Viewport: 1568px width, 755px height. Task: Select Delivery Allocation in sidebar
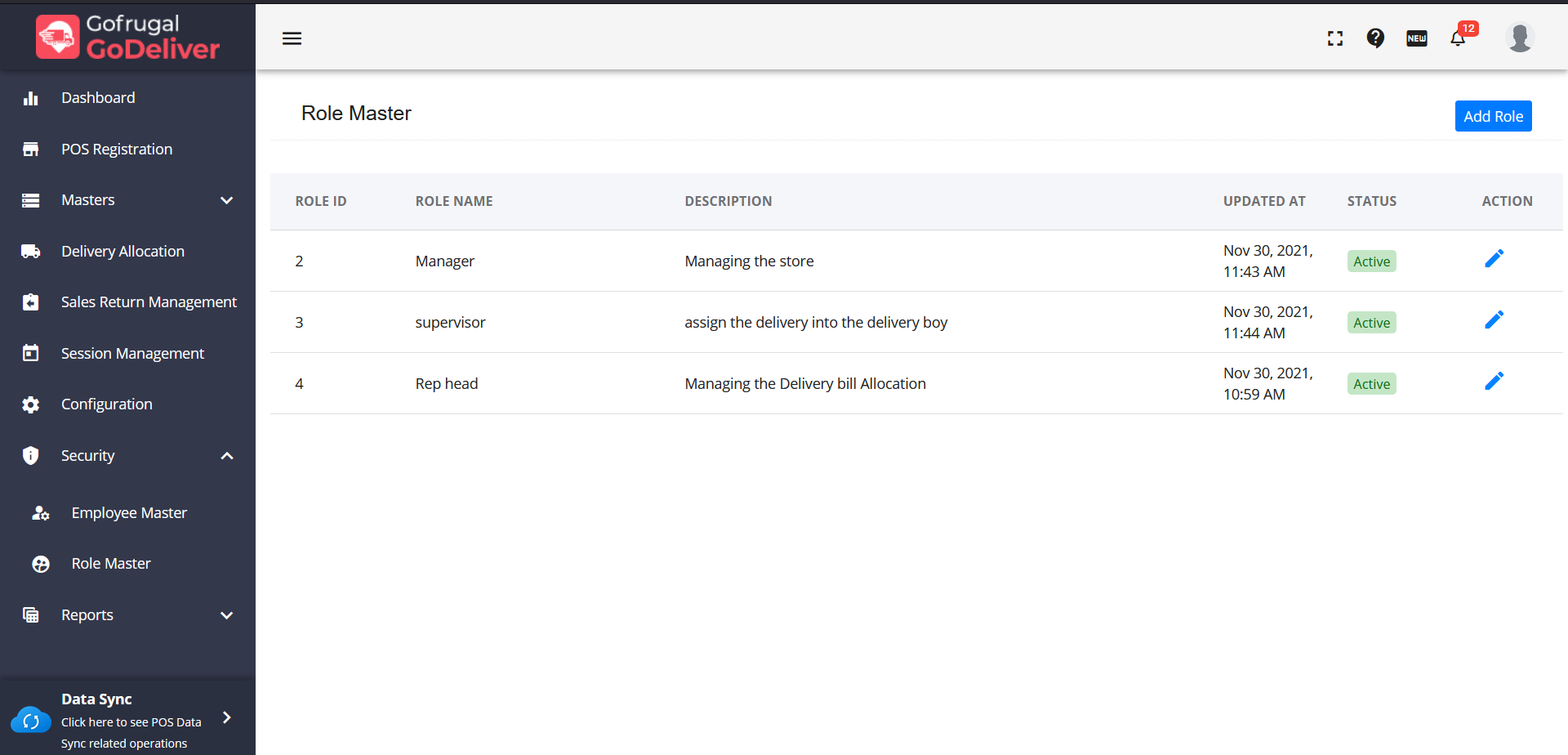122,252
